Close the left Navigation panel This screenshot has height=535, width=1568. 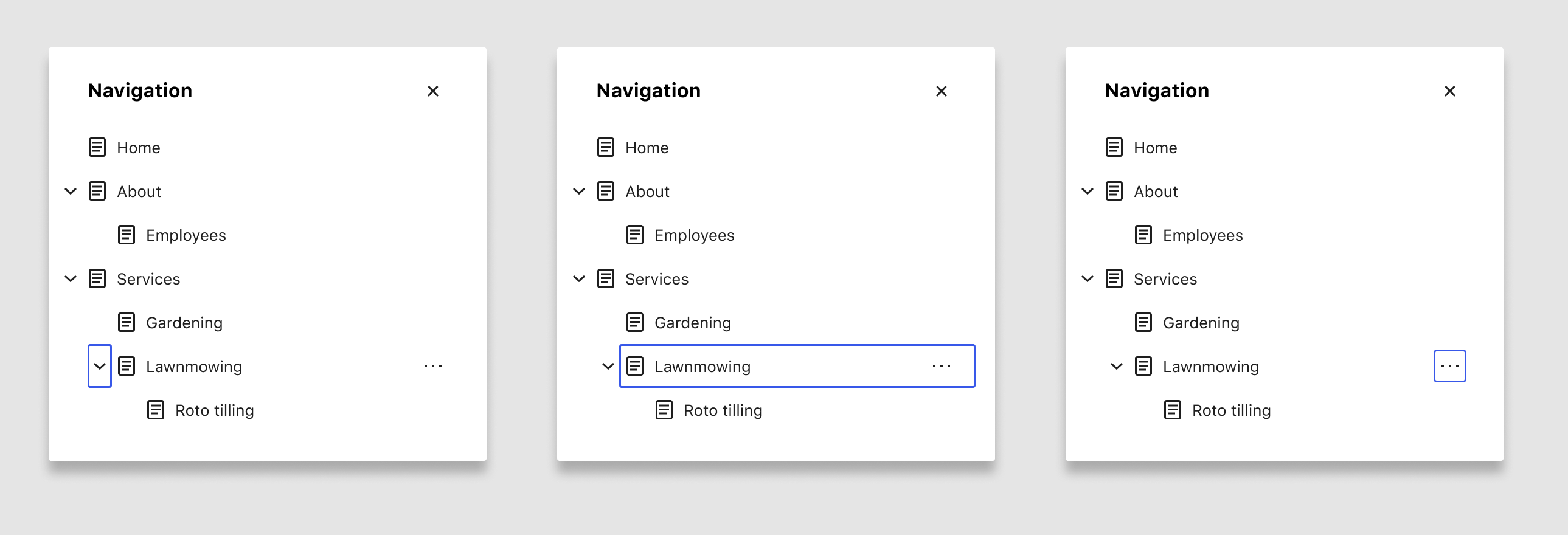[433, 91]
